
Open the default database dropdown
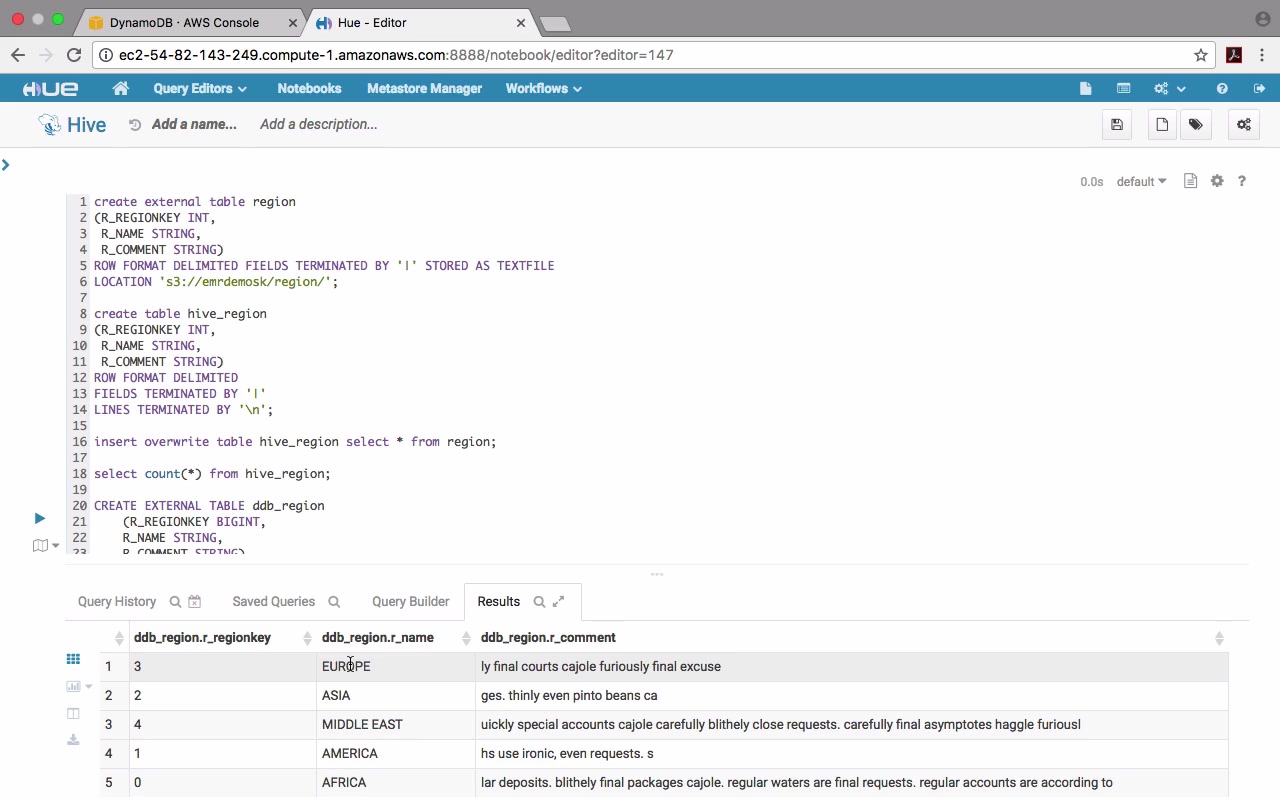point(1141,182)
